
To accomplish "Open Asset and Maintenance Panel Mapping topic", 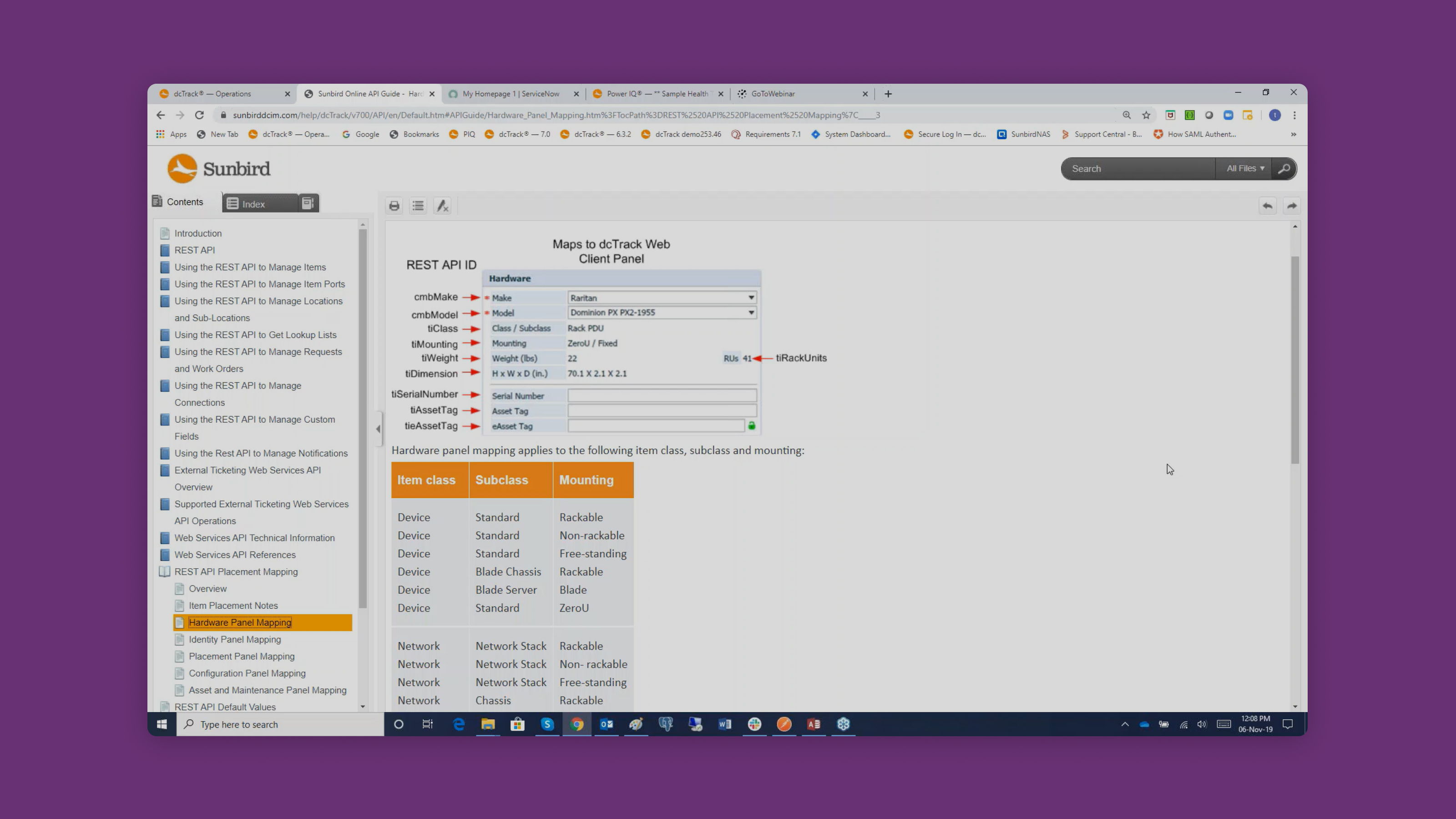I will [x=268, y=691].
